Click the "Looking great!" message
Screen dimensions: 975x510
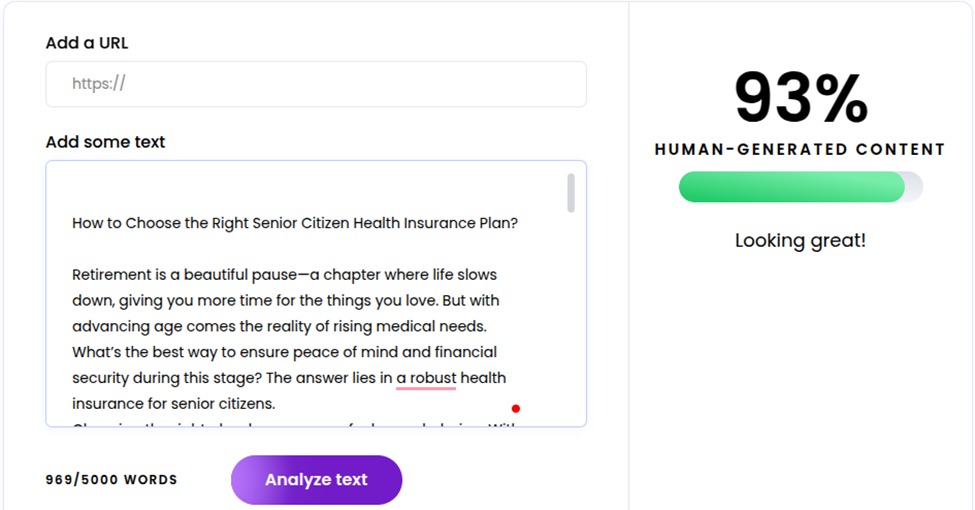pyautogui.click(x=800, y=240)
